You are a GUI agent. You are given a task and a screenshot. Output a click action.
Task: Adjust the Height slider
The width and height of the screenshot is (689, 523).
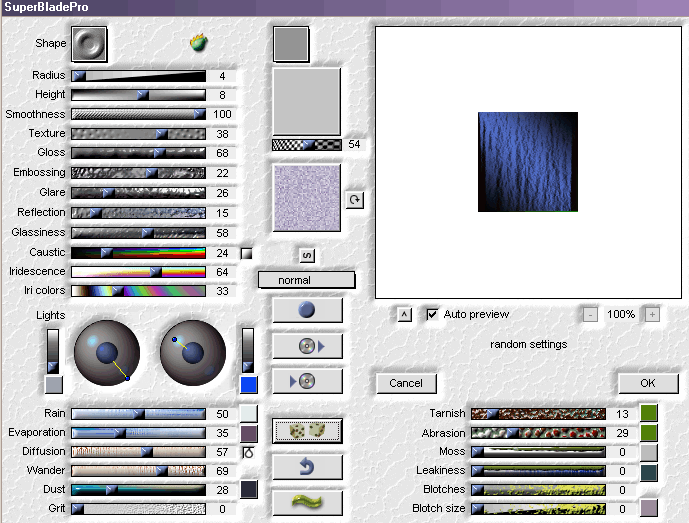coord(138,95)
